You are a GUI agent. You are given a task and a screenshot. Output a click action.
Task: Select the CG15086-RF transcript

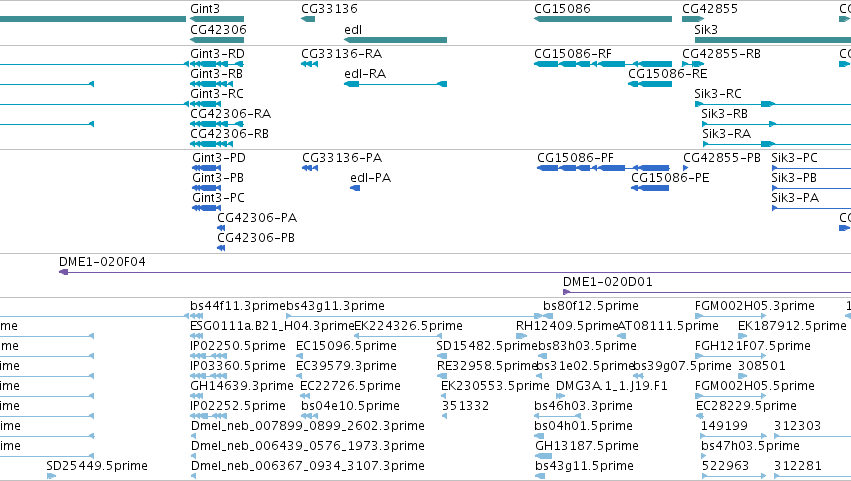click(603, 64)
